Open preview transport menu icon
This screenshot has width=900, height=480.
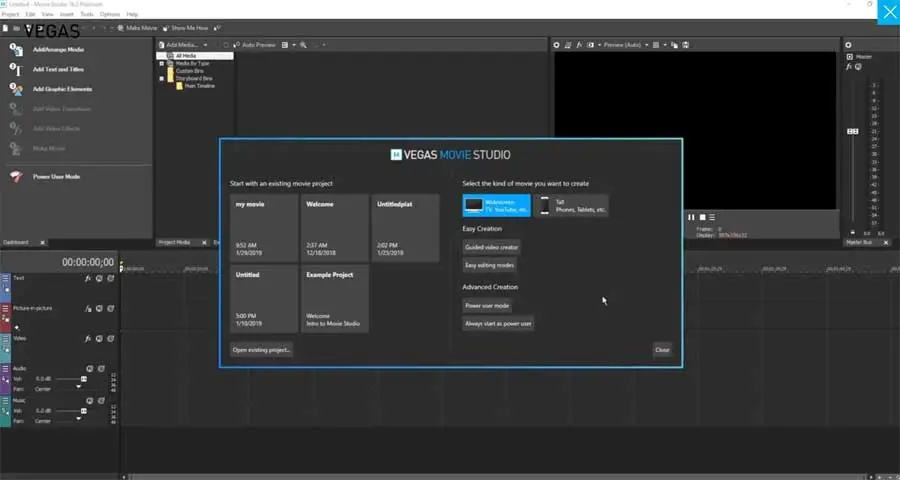pyautogui.click(x=712, y=218)
